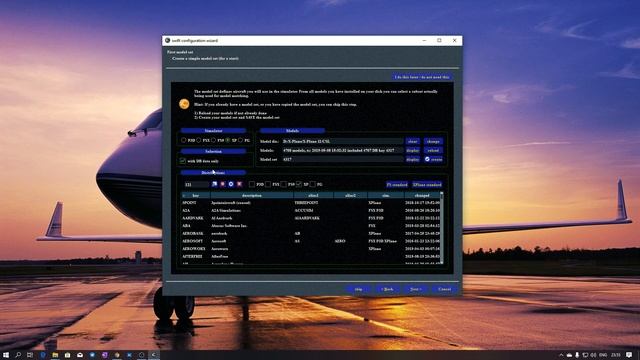The width and height of the screenshot is (640, 360).
Task: Select the AARDVARK distributor row
Action: (x=310, y=218)
